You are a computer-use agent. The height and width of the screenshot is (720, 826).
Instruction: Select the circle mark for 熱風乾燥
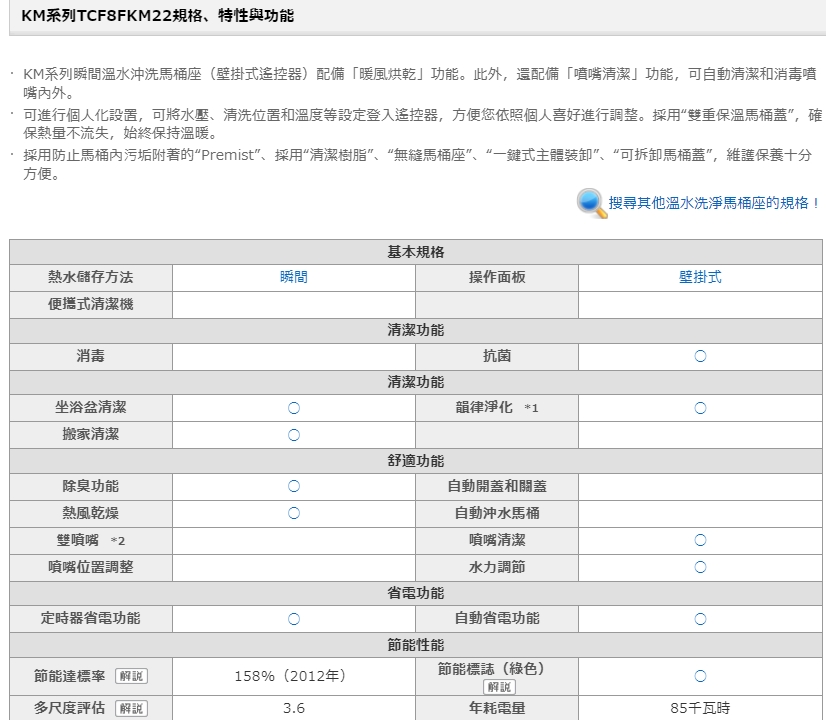point(293,513)
